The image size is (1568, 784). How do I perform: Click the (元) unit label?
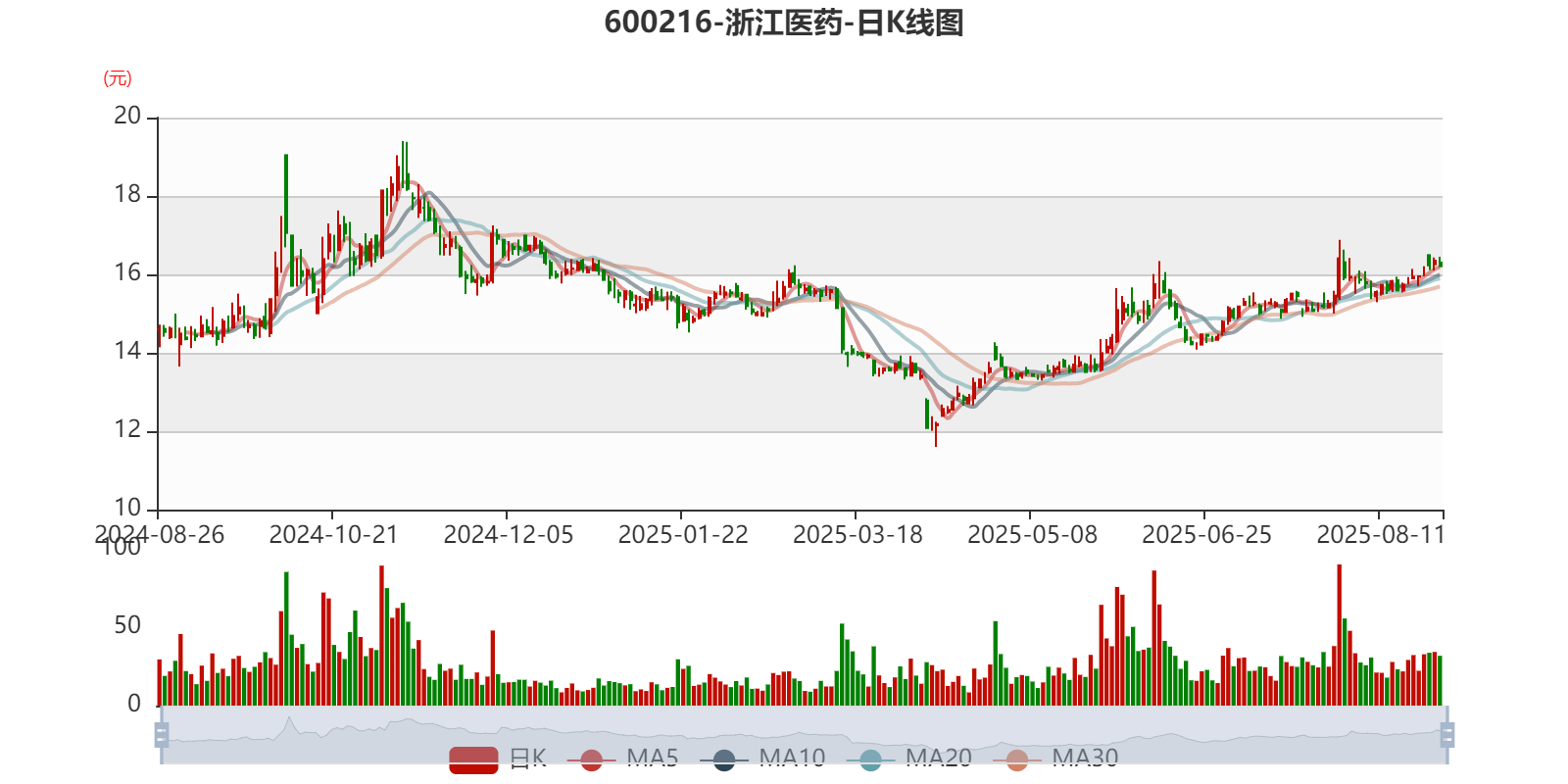118,78
